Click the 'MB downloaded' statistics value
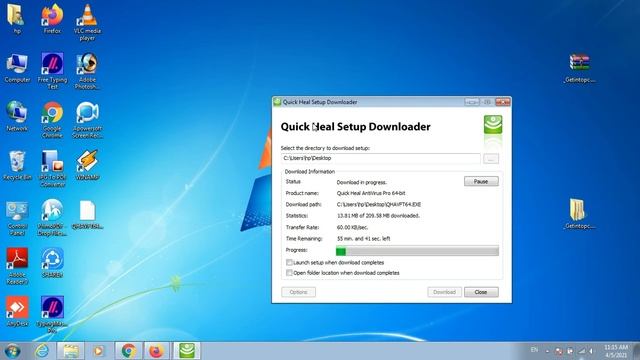Image resolution: width=640 pixels, height=360 pixels. (x=378, y=216)
